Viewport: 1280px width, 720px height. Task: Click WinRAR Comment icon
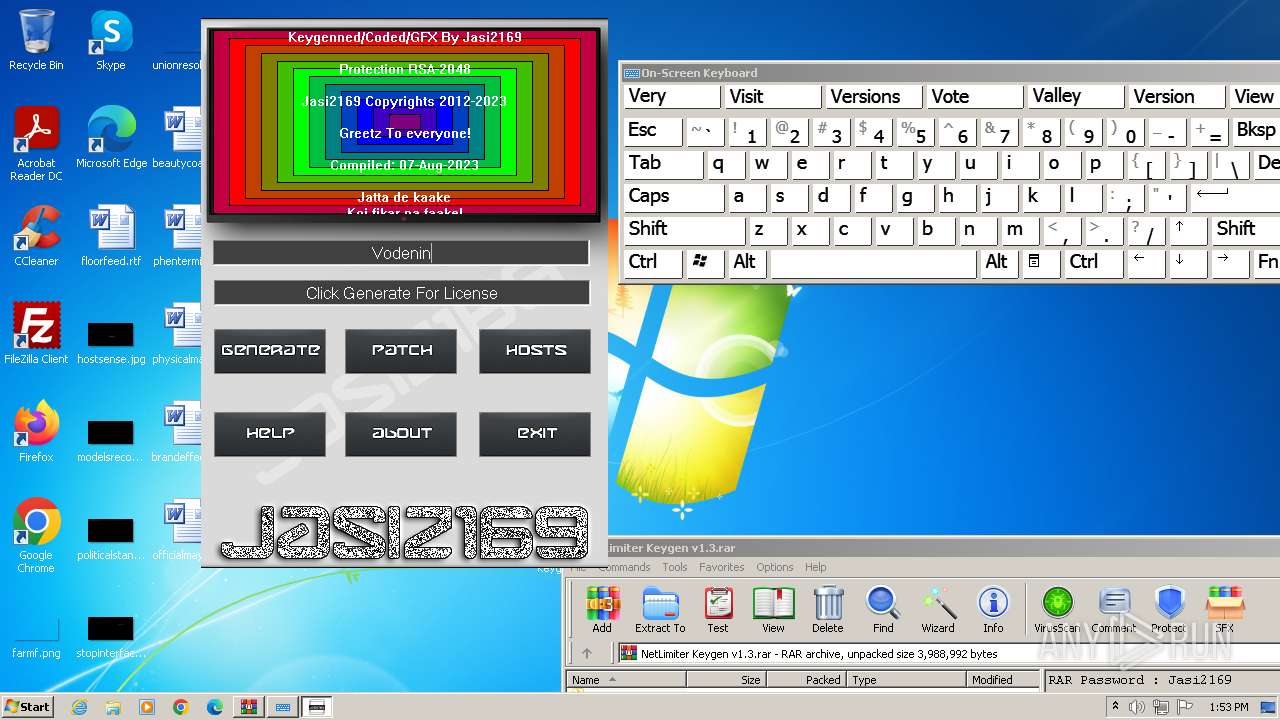pyautogui.click(x=1113, y=610)
